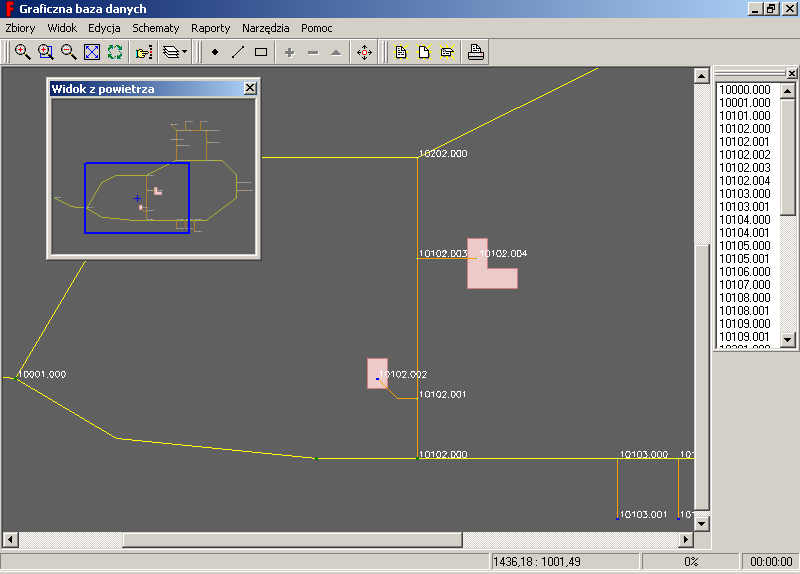The height and width of the screenshot is (574, 800).
Task: Click the red move crosshair tool
Action: pos(364,52)
